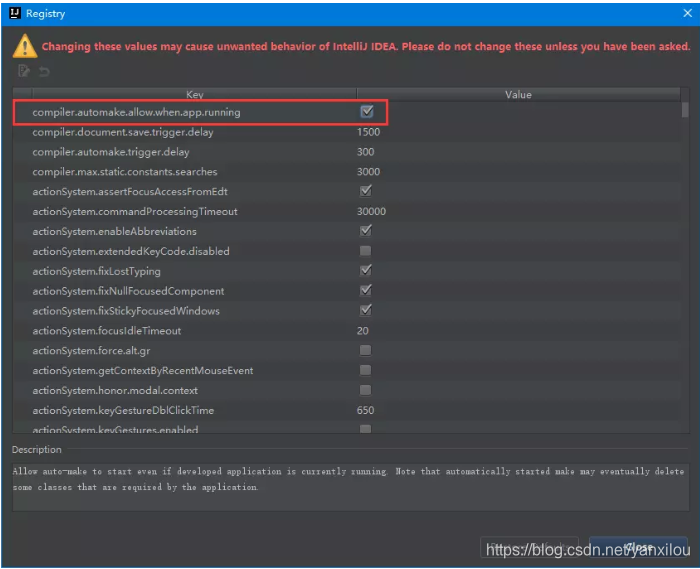The image size is (700, 569).
Task: Select the compiler.automake.allow.when.app.running key text
Action: point(136,112)
